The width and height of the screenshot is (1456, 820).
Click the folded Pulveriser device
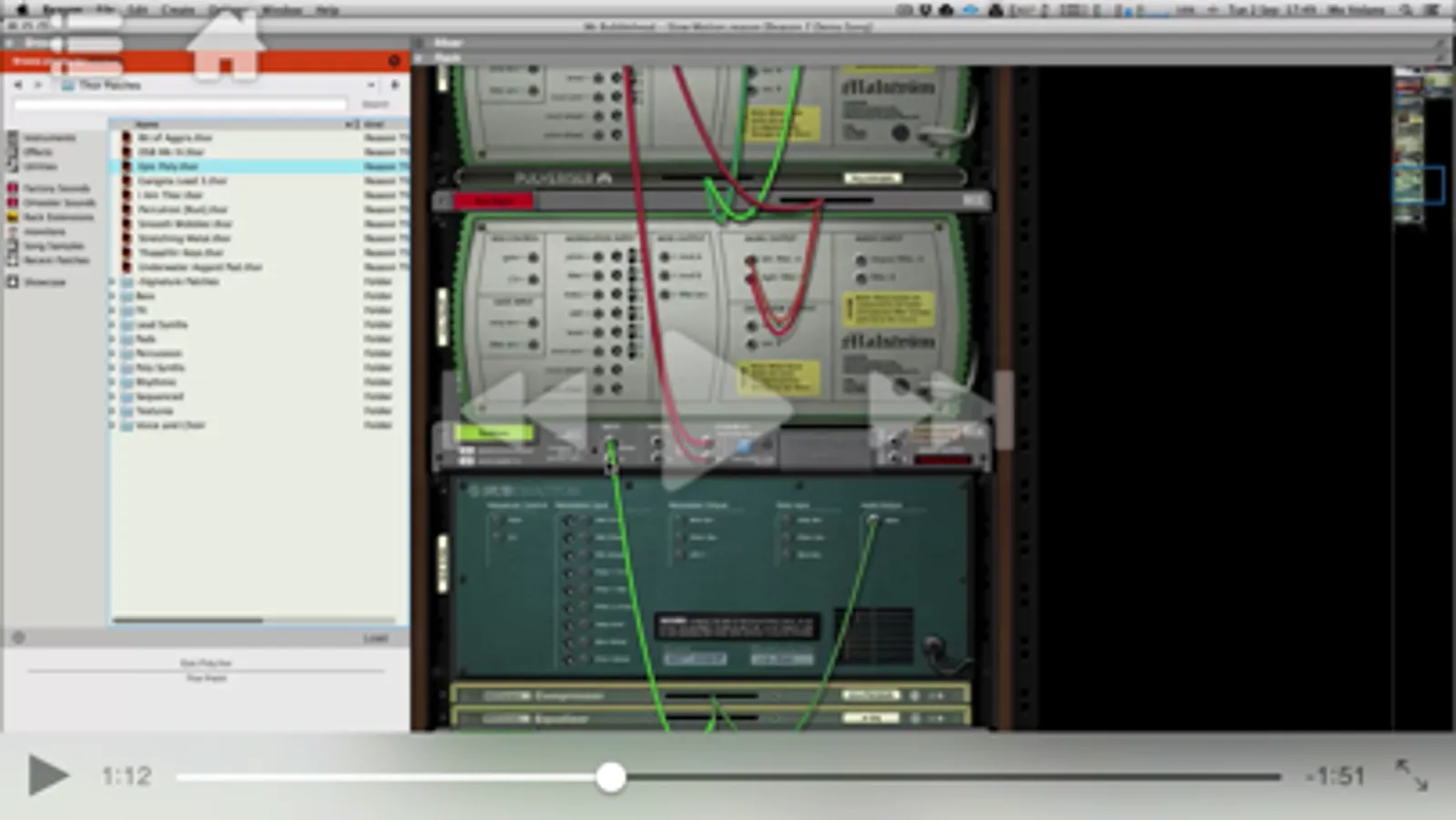(x=710, y=178)
